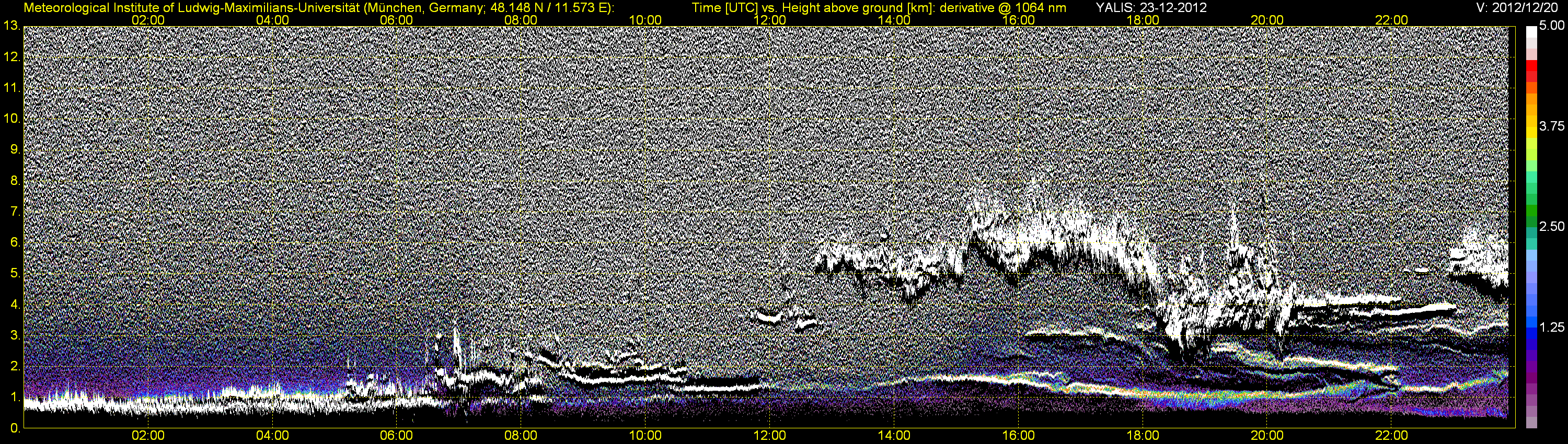Click the 12:00 label on the top time axis
This screenshot has height=444, width=1568.
[769, 20]
